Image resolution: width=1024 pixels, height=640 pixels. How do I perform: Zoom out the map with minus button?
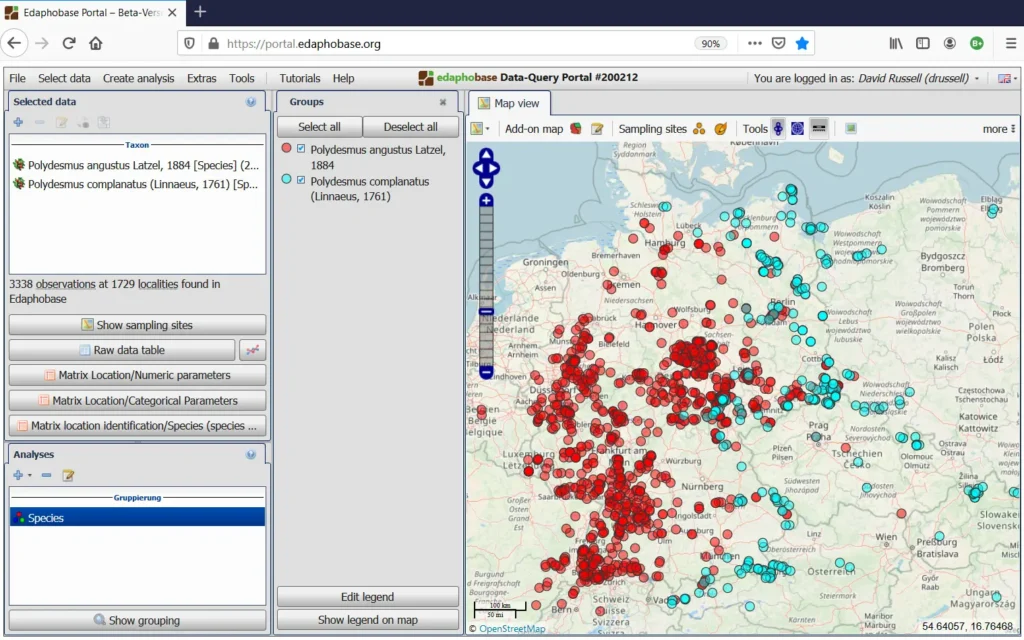point(486,372)
